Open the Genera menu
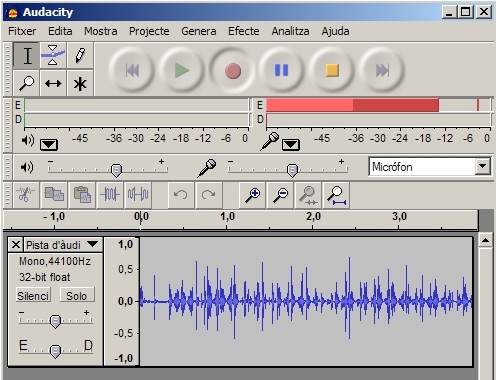The height and width of the screenshot is (380, 496). (199, 31)
